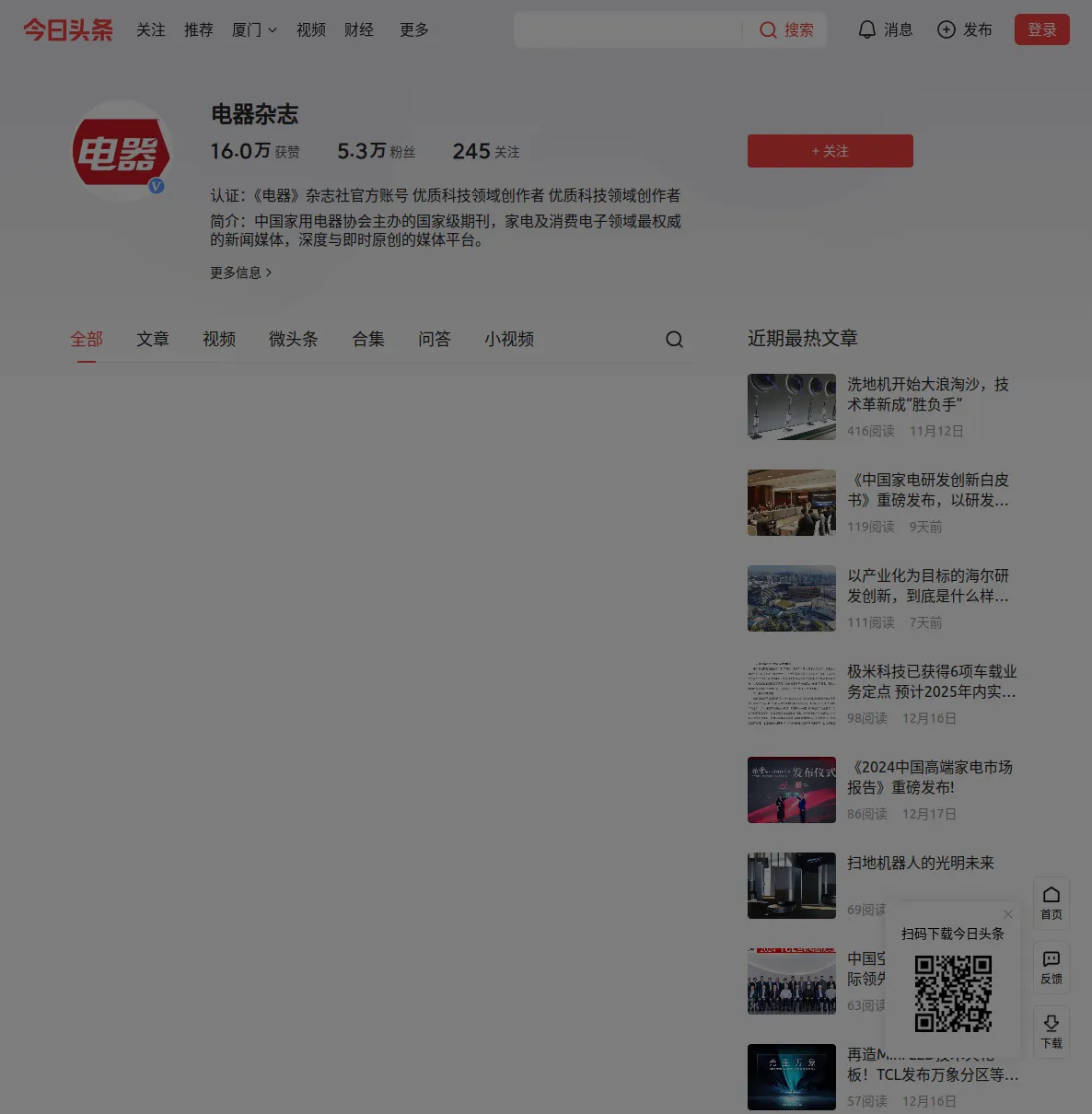1092x1114 pixels.
Task: Switch to the 合集 tab
Action: point(368,340)
